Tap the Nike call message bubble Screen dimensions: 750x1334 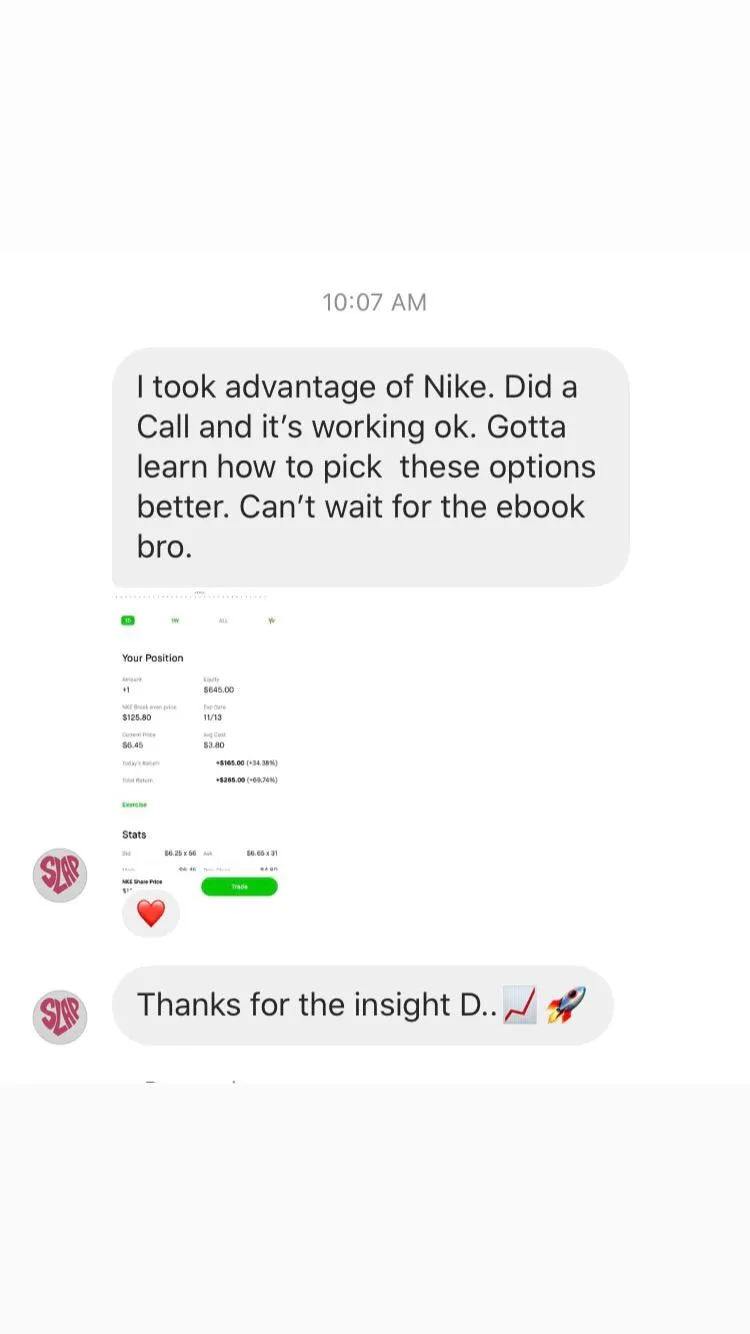(371, 467)
